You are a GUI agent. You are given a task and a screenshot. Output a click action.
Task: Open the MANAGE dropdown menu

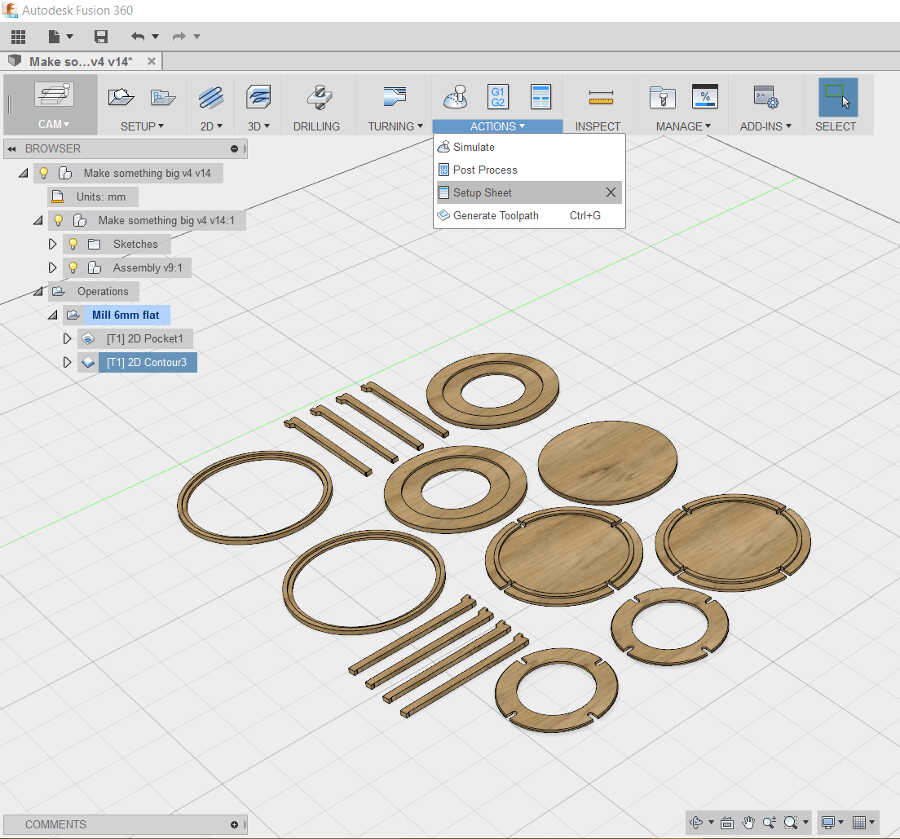click(x=683, y=126)
